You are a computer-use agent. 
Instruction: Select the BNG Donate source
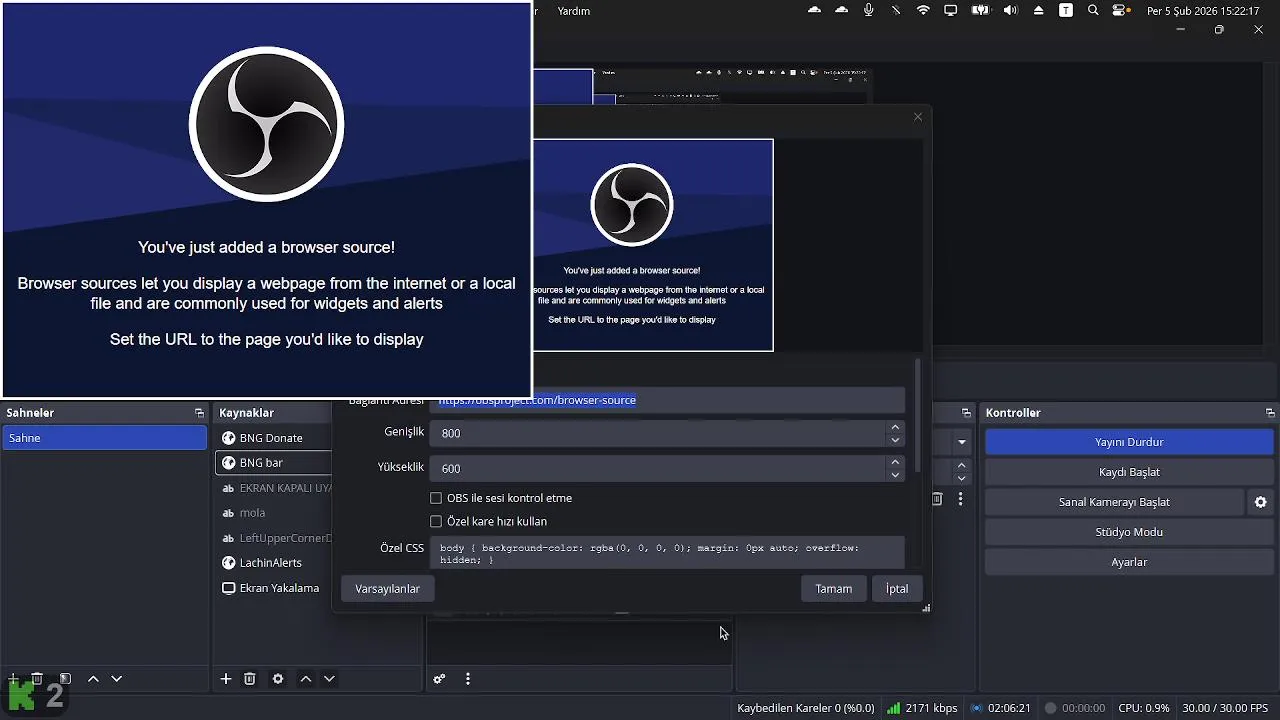[273, 438]
